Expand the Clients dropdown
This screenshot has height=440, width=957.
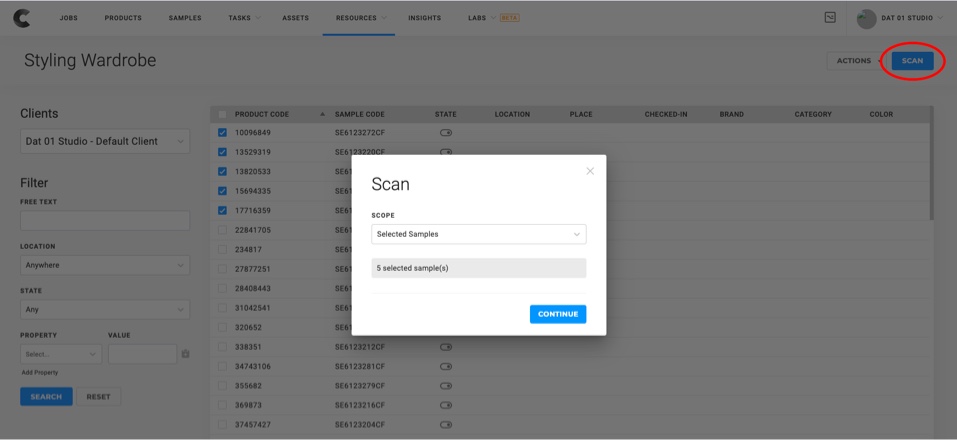click(105, 142)
